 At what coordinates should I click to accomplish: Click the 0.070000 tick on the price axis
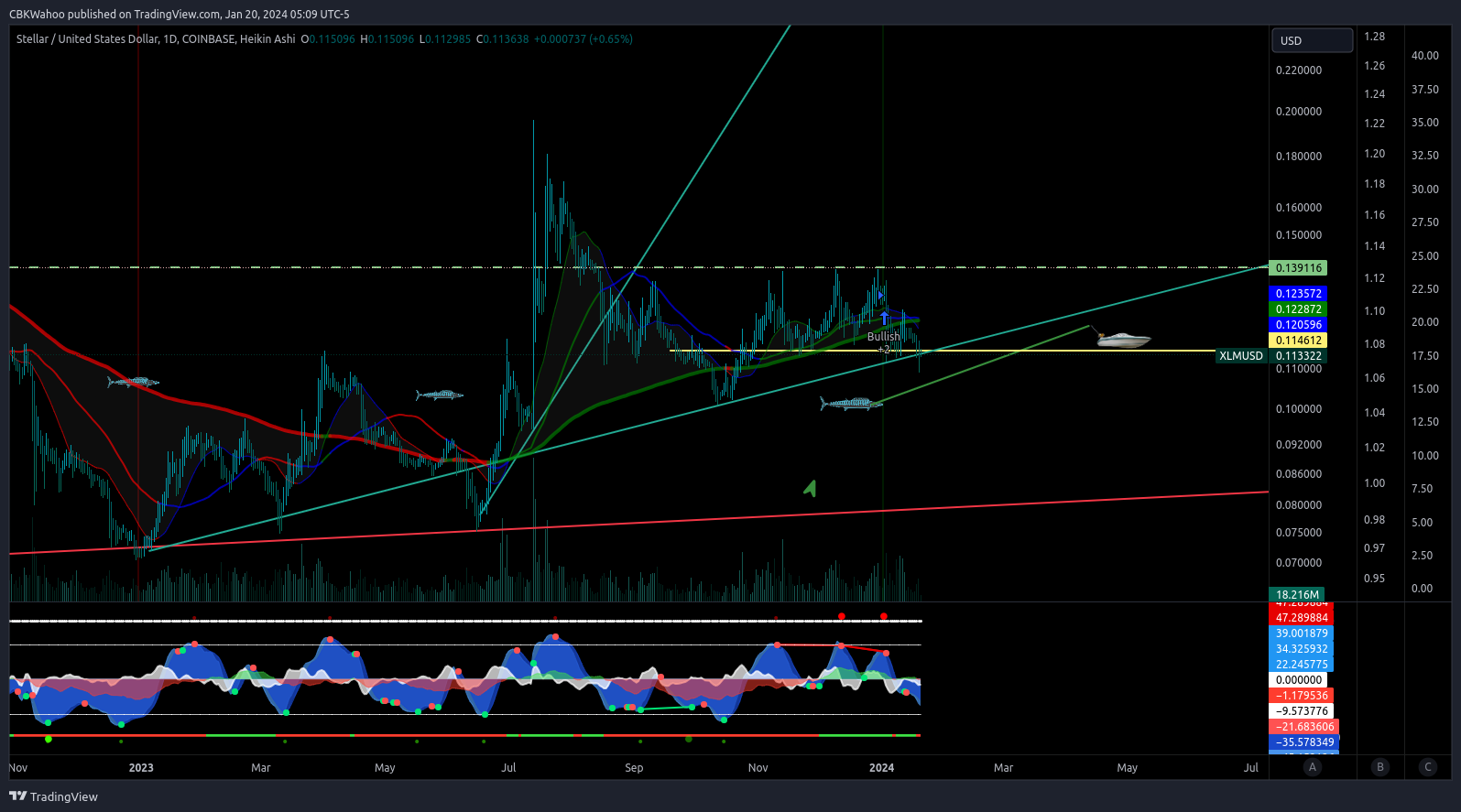tap(1299, 563)
